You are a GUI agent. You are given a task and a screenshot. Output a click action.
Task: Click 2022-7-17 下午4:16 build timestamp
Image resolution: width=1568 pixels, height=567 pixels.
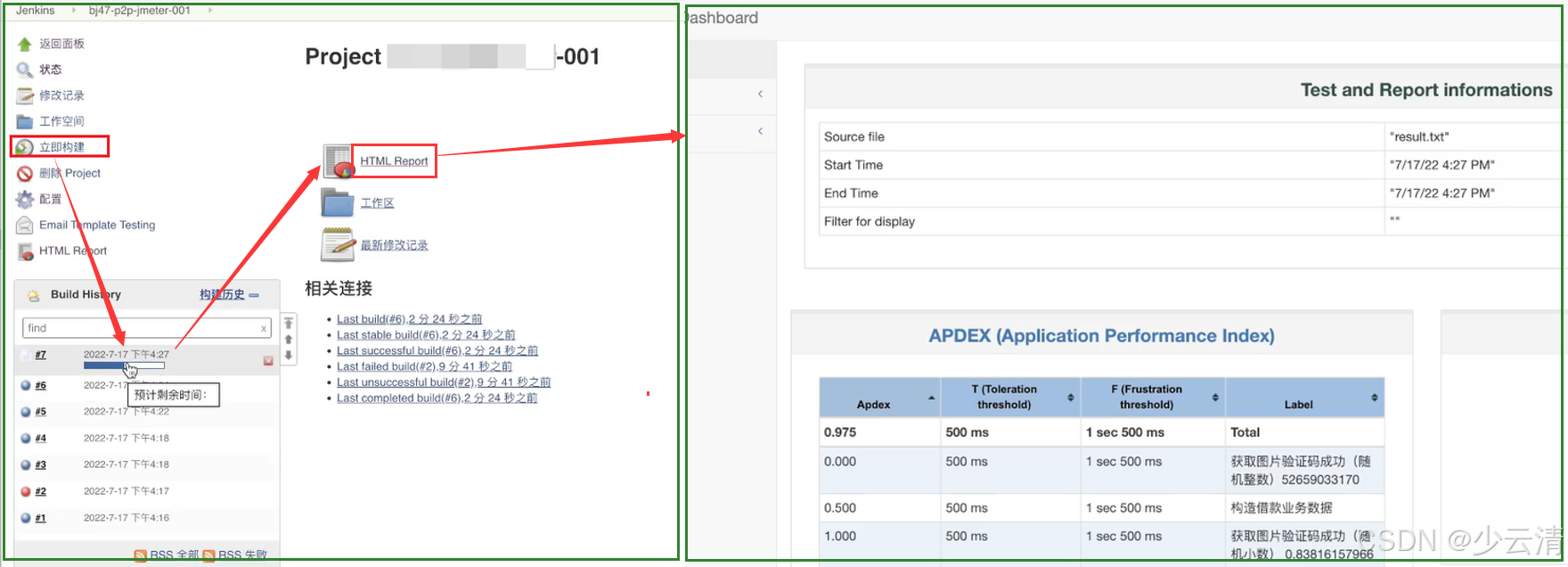pyautogui.click(x=126, y=518)
